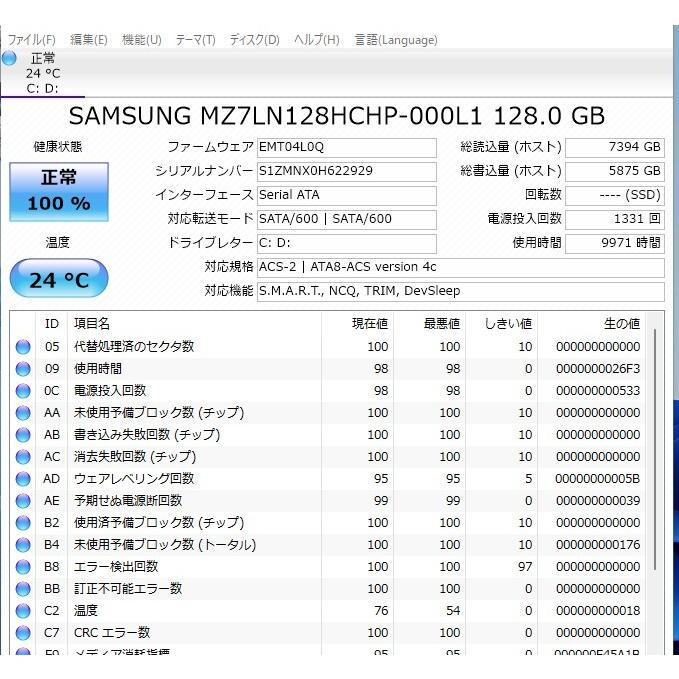Click the blue status orb beside 正常 at top
The width and height of the screenshot is (679, 679).
pos(9,58)
